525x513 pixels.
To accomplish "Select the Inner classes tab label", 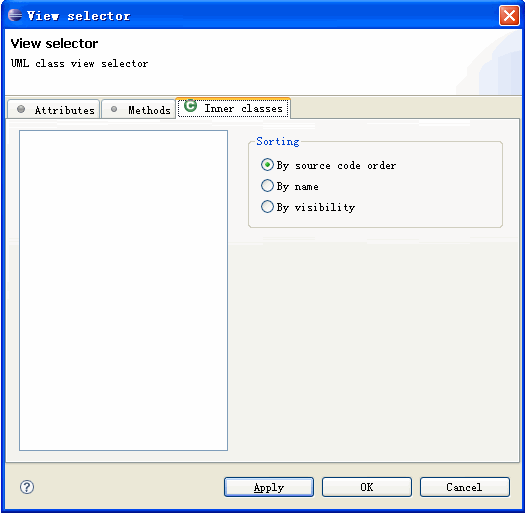I will click(x=243, y=108).
